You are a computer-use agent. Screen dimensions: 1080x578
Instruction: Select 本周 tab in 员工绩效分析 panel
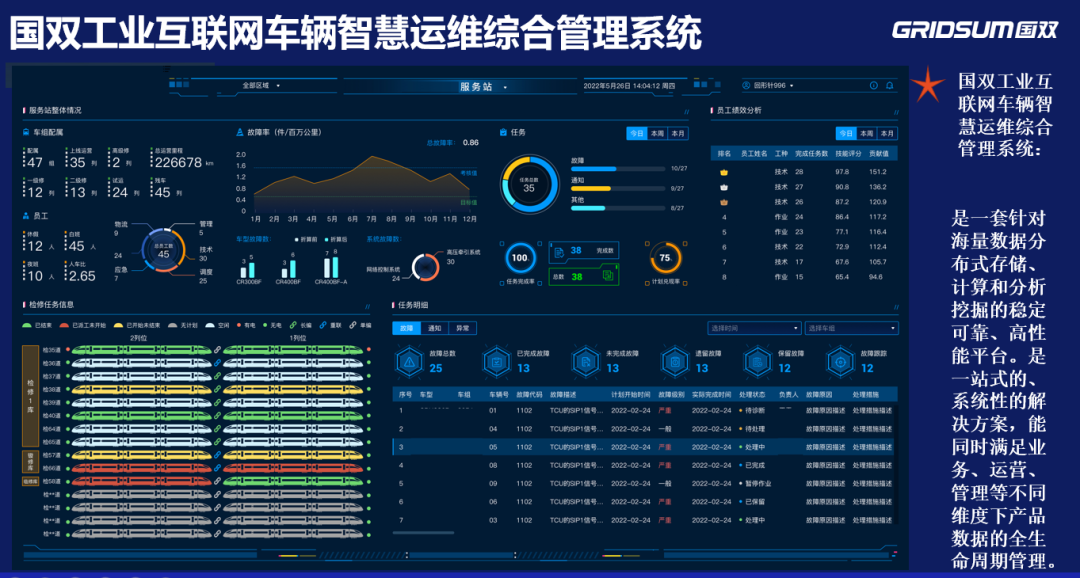[x=866, y=134]
